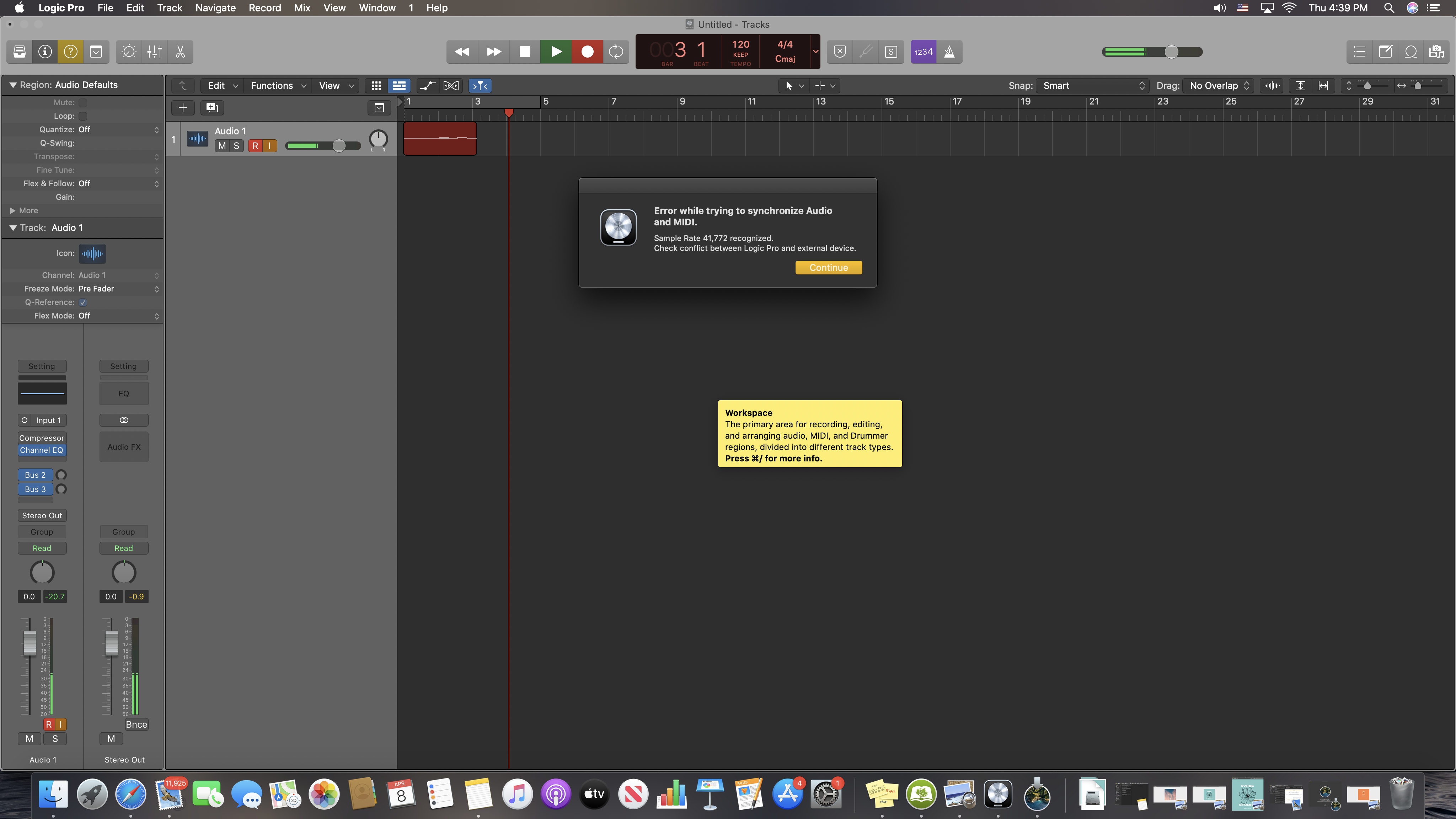
Task: Click the Record button in transport
Action: (x=587, y=52)
